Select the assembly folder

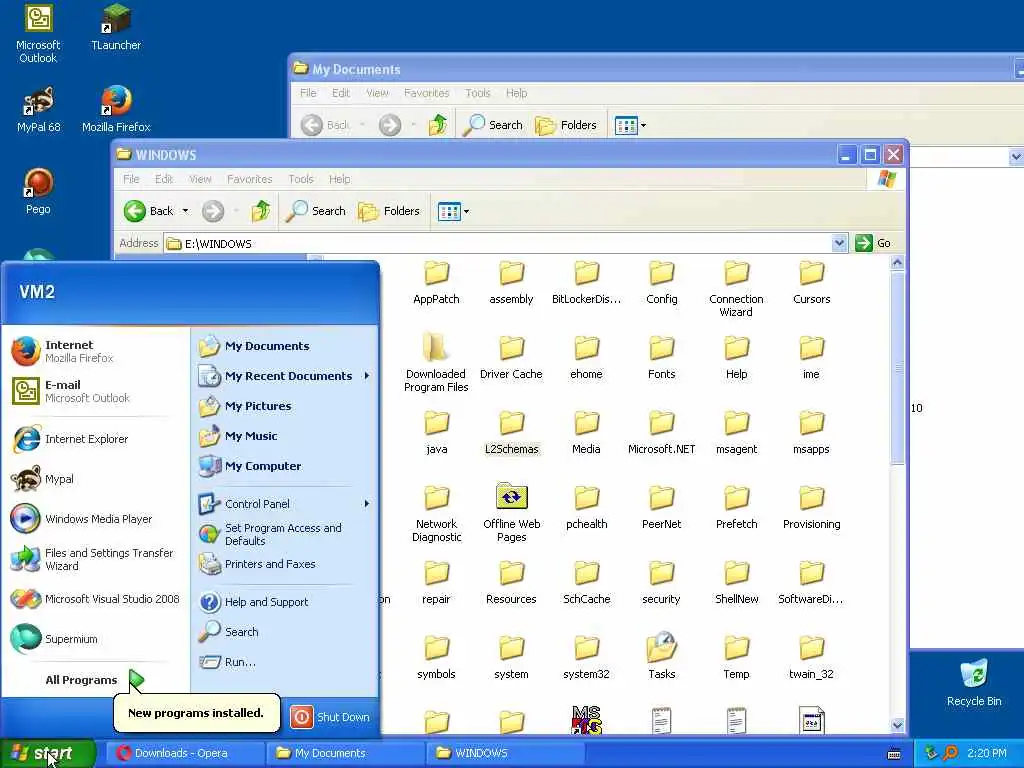tap(511, 283)
